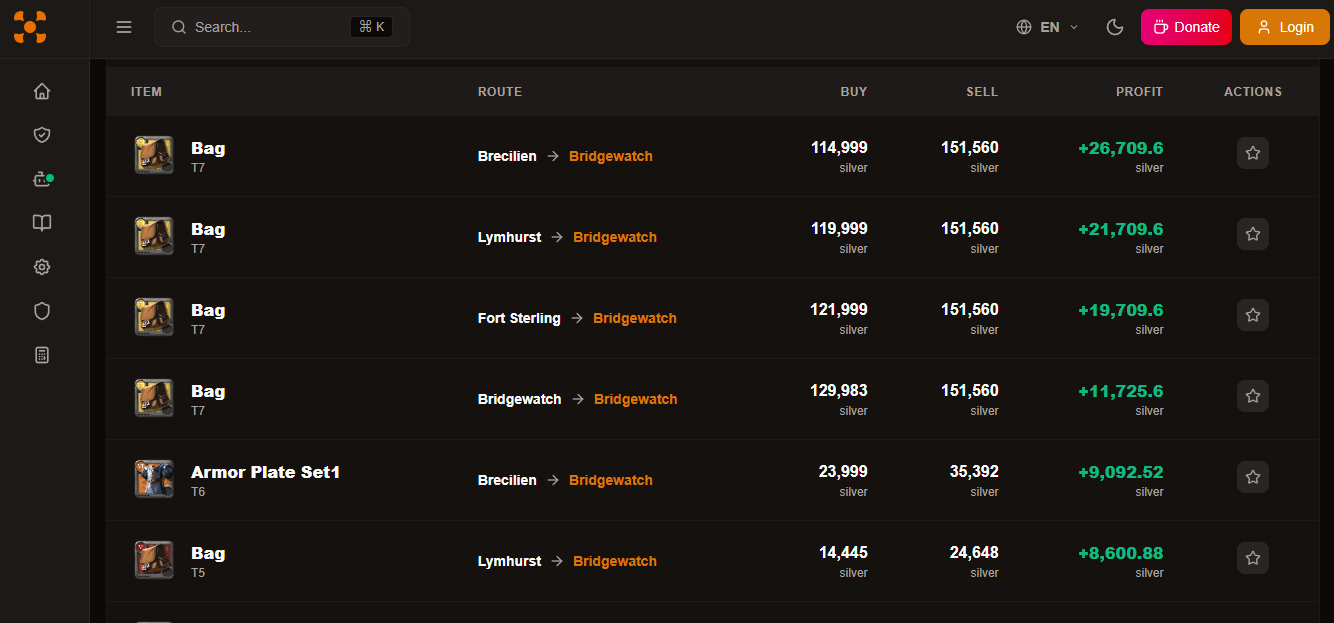The width and height of the screenshot is (1334, 623).
Task: Click Brecilien origin in Armor Plate row
Action: click(x=507, y=480)
